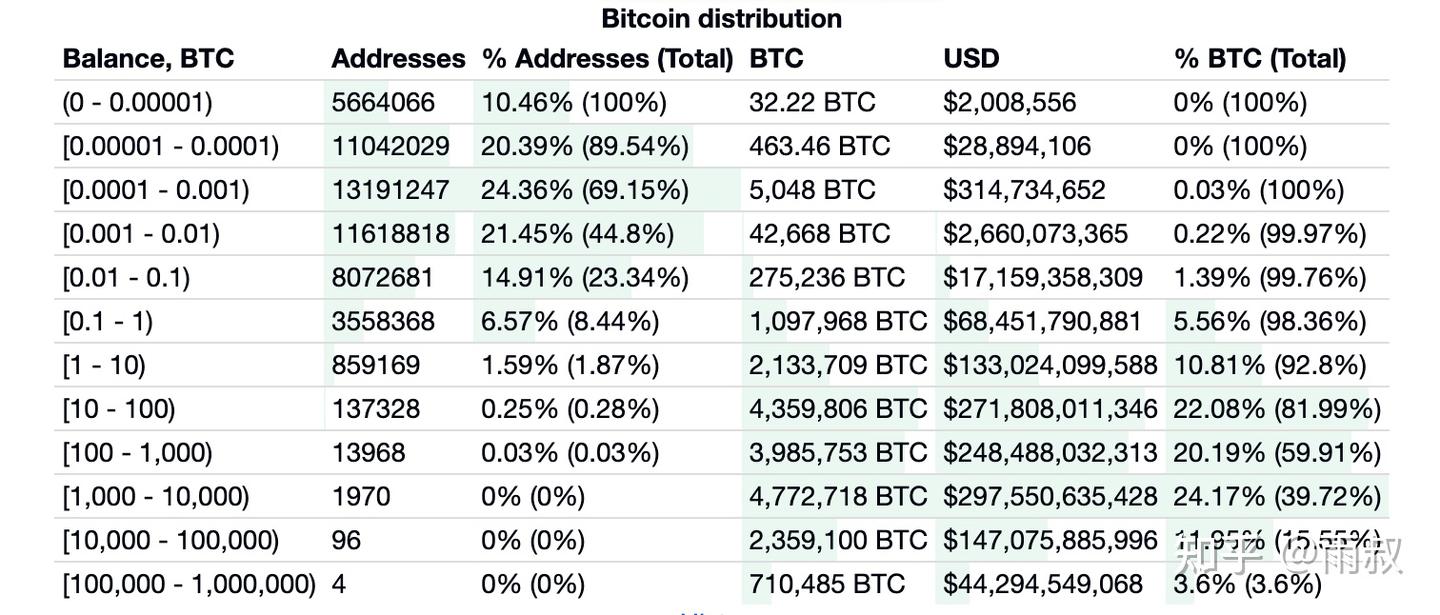This screenshot has height=615, width=1440.
Task: Click the 42,668 BTC cell
Action: (x=819, y=234)
